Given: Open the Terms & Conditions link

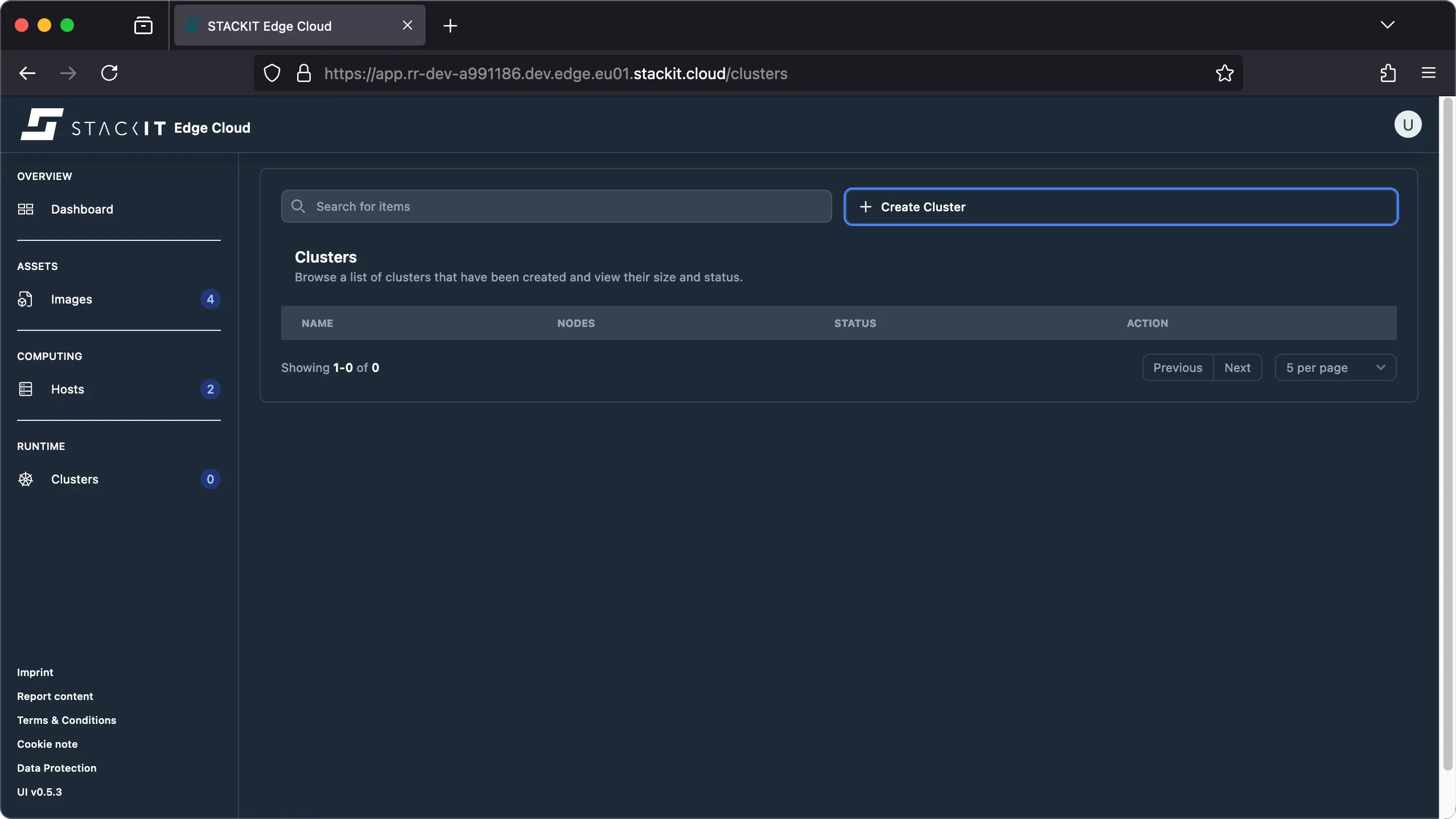Looking at the screenshot, I should pos(66,719).
